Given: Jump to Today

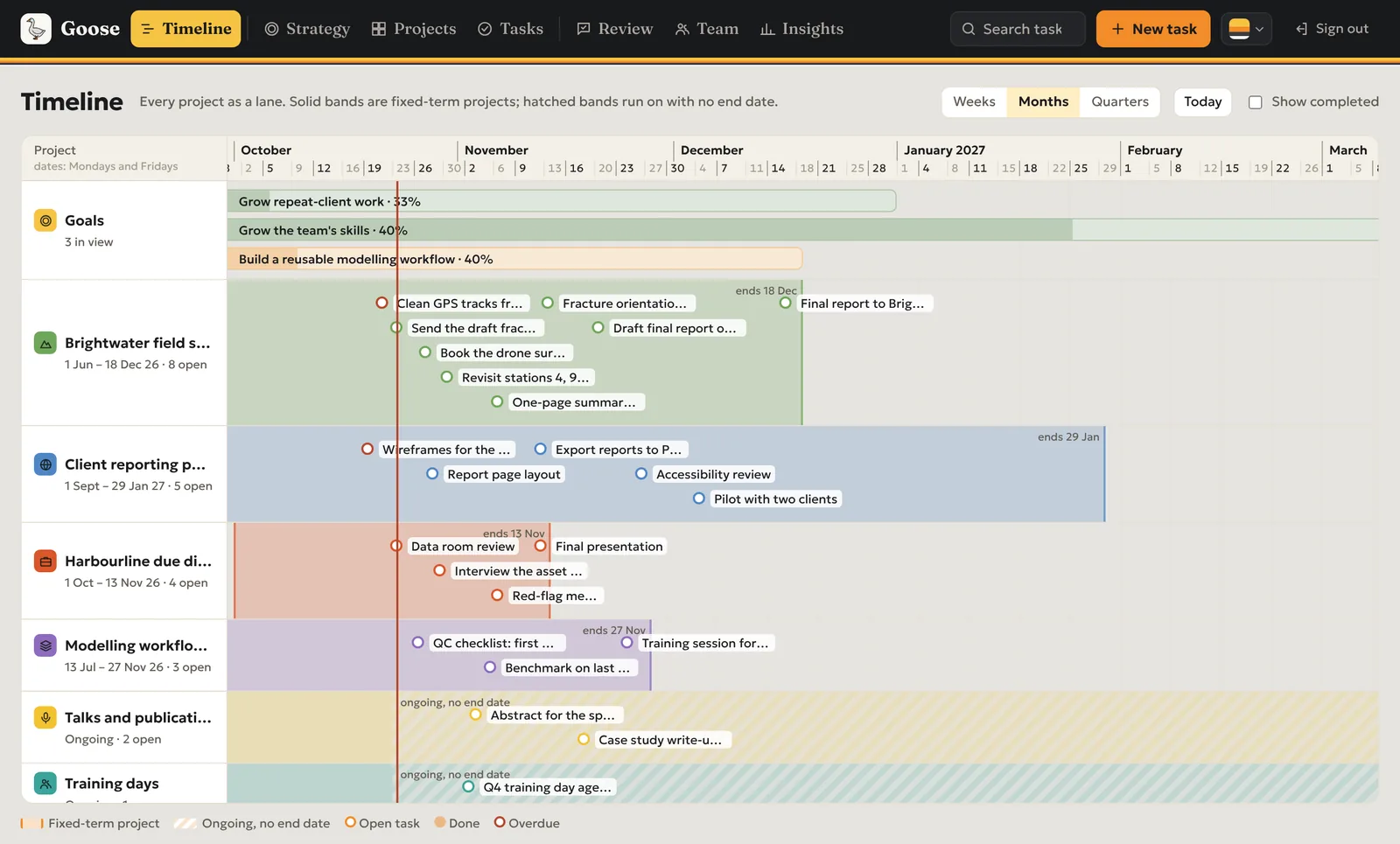Looking at the screenshot, I should click(x=1203, y=101).
